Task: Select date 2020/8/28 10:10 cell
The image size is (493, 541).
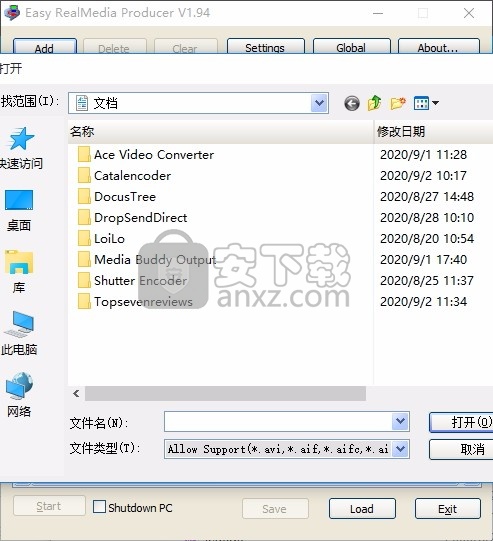Action: point(427,218)
